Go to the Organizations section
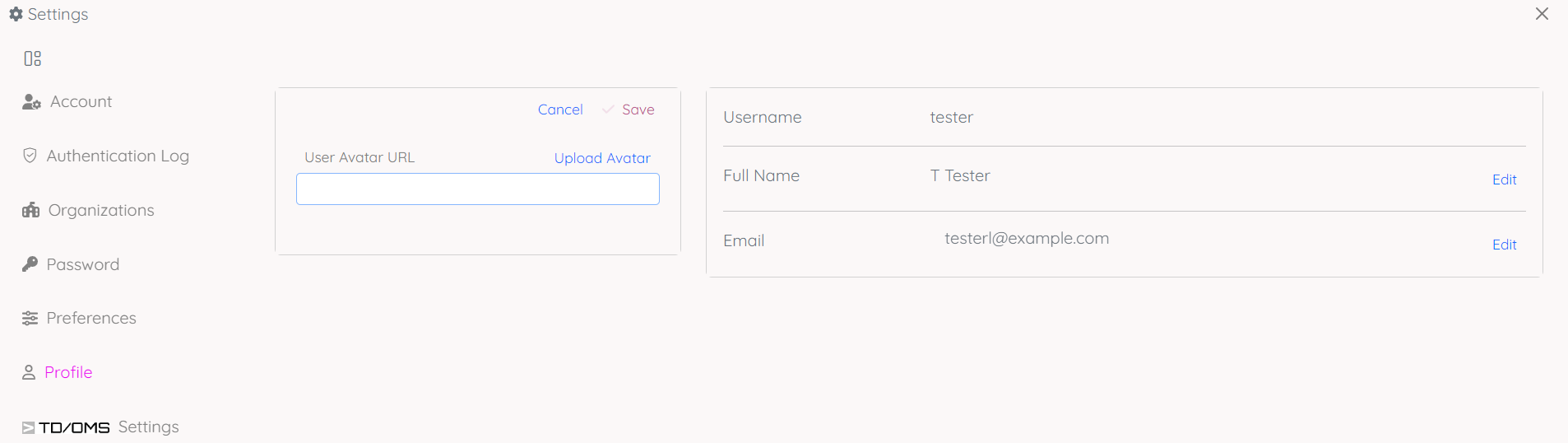 coord(101,210)
